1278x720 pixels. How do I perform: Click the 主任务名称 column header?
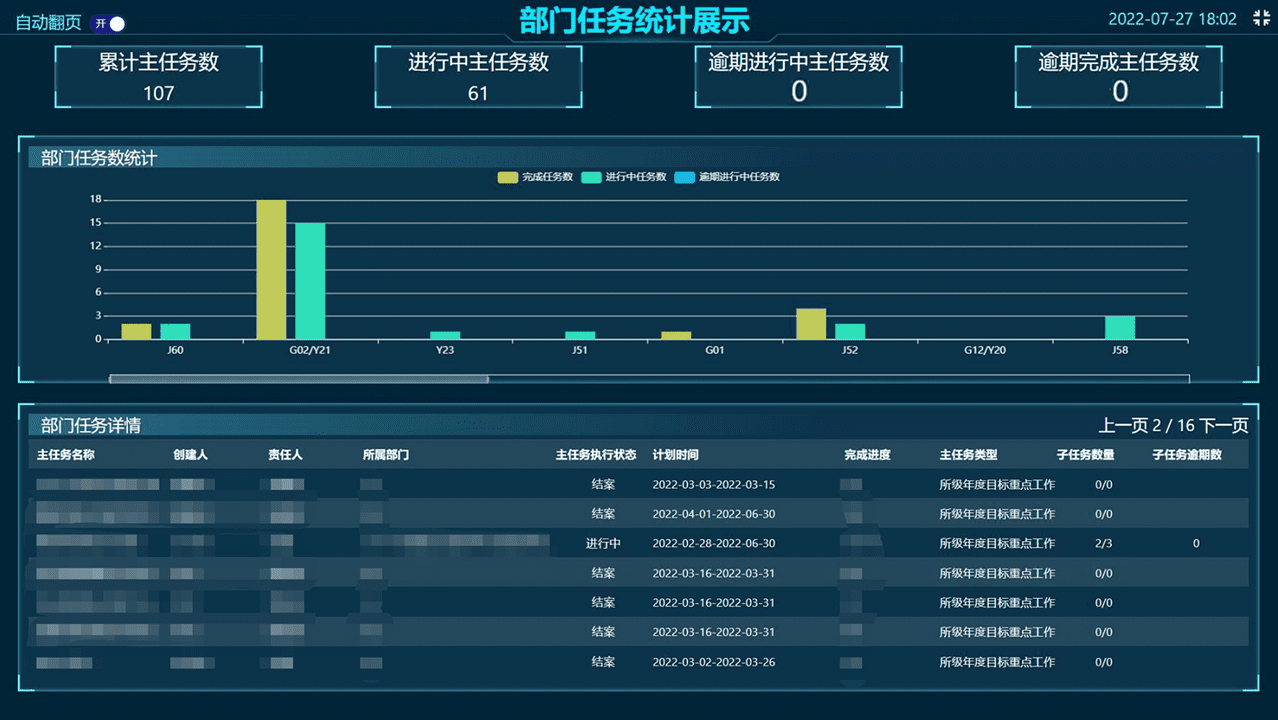click(67, 454)
